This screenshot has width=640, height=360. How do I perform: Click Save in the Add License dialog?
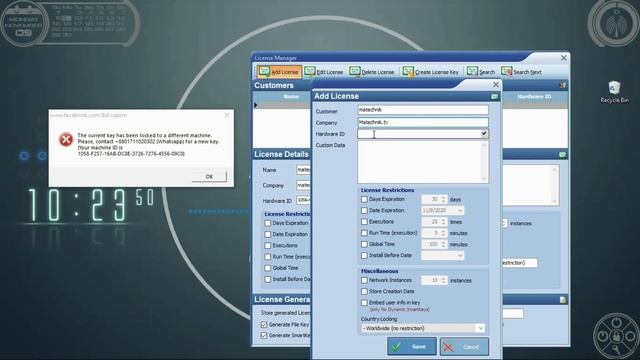412,347
